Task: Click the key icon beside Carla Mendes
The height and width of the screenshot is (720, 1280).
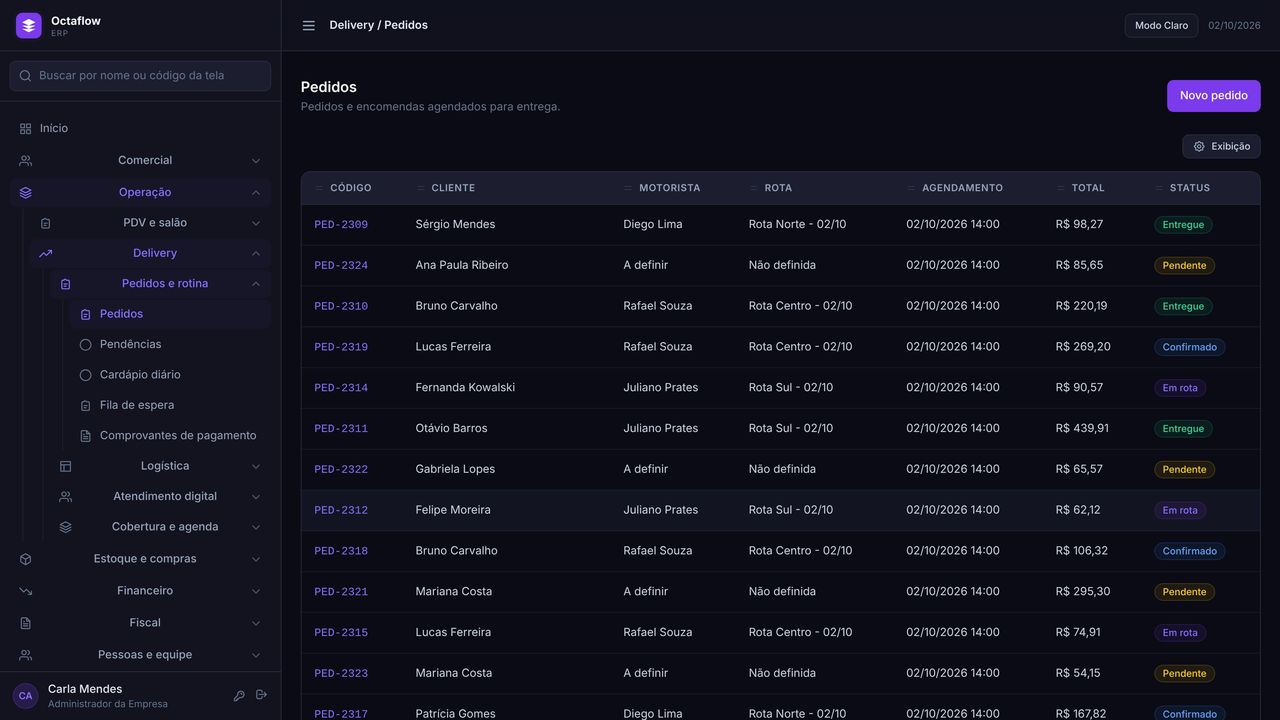Action: click(x=239, y=696)
